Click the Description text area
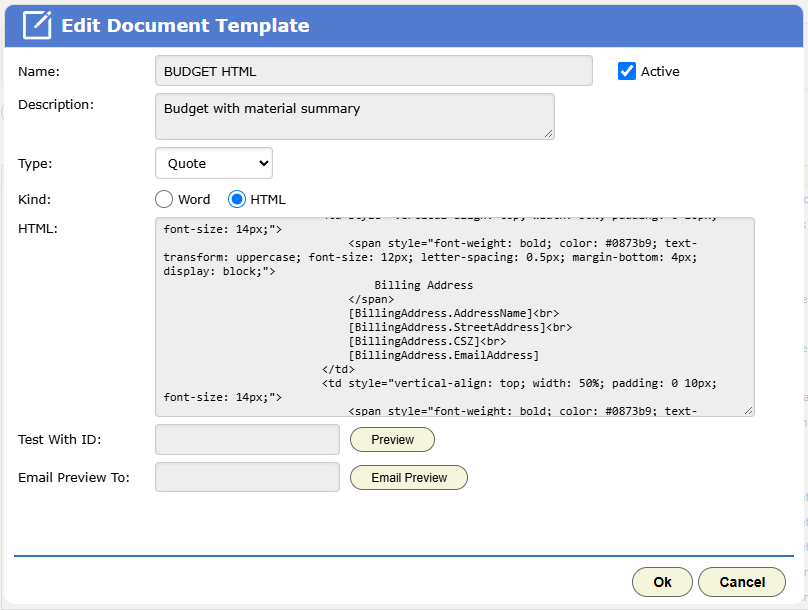The image size is (808, 610). coord(355,116)
